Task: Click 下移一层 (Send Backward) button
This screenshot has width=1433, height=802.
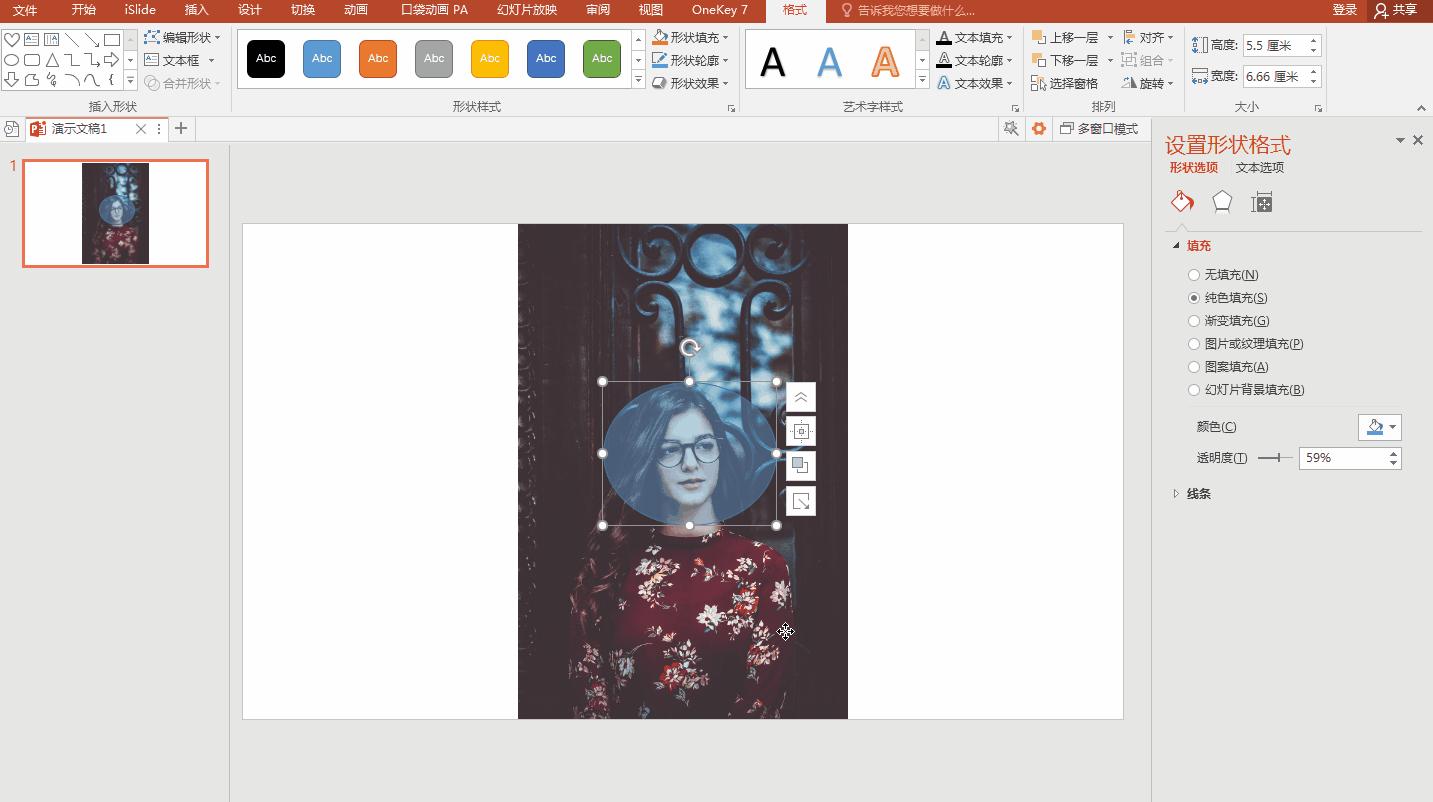Action: click(x=1065, y=60)
